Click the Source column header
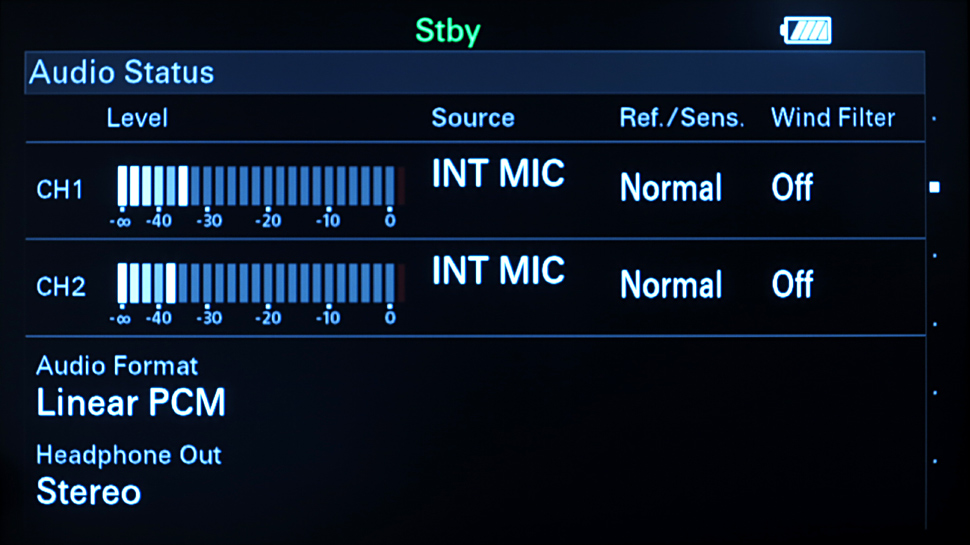Viewport: 970px width, 545px height. pyautogui.click(x=473, y=118)
